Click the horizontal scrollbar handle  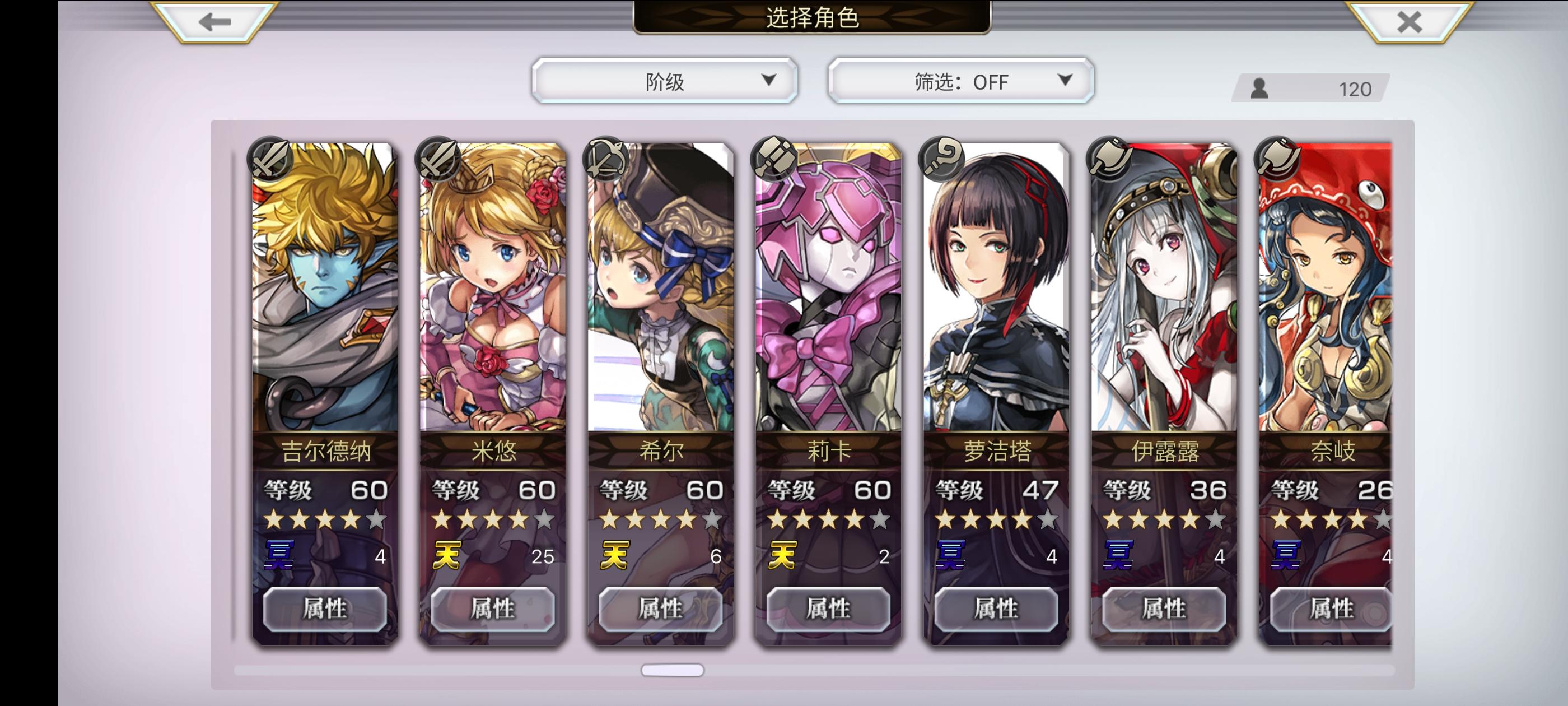pyautogui.click(x=673, y=670)
